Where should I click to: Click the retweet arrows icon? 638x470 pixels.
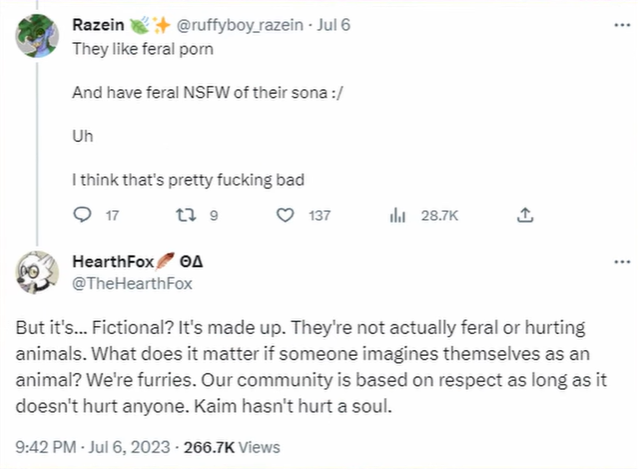click(184, 215)
